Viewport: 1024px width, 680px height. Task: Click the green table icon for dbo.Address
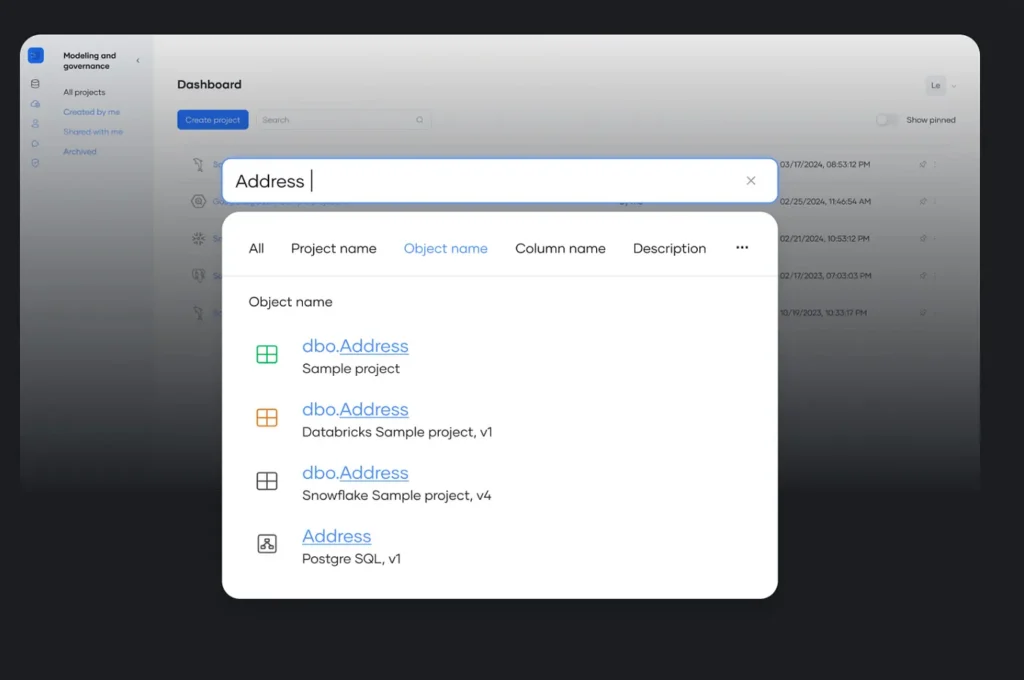pos(267,355)
